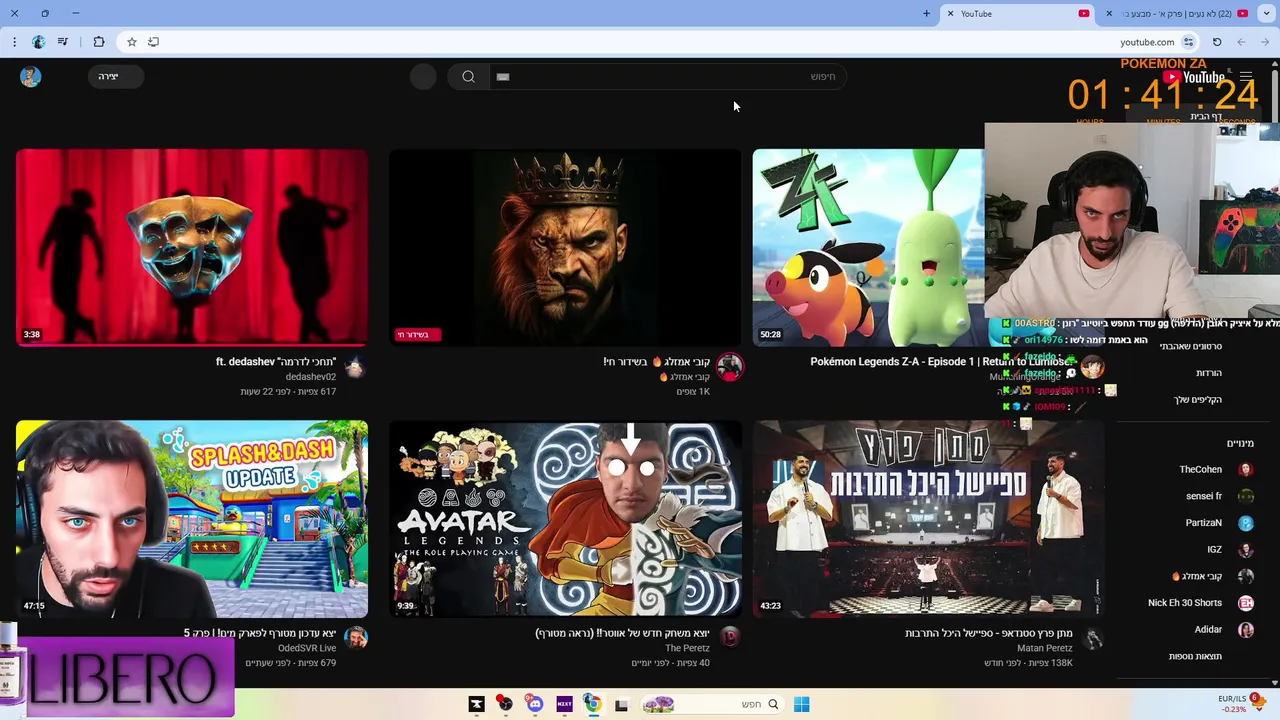Screen dimensions: 1280x720
Task: Open OBS Studio from the taskbar
Action: click(x=506, y=704)
